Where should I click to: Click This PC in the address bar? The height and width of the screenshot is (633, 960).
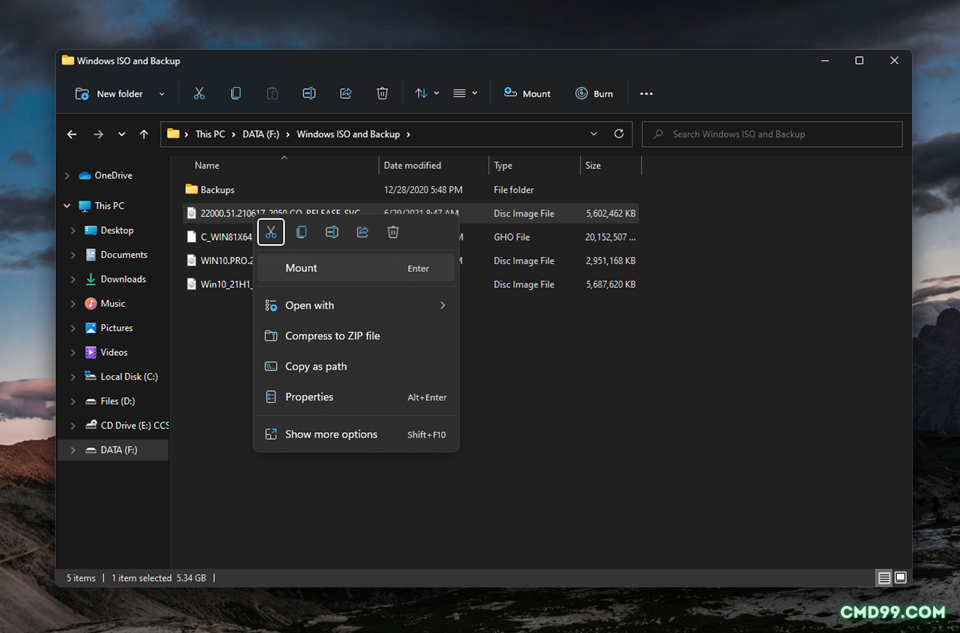(x=210, y=134)
